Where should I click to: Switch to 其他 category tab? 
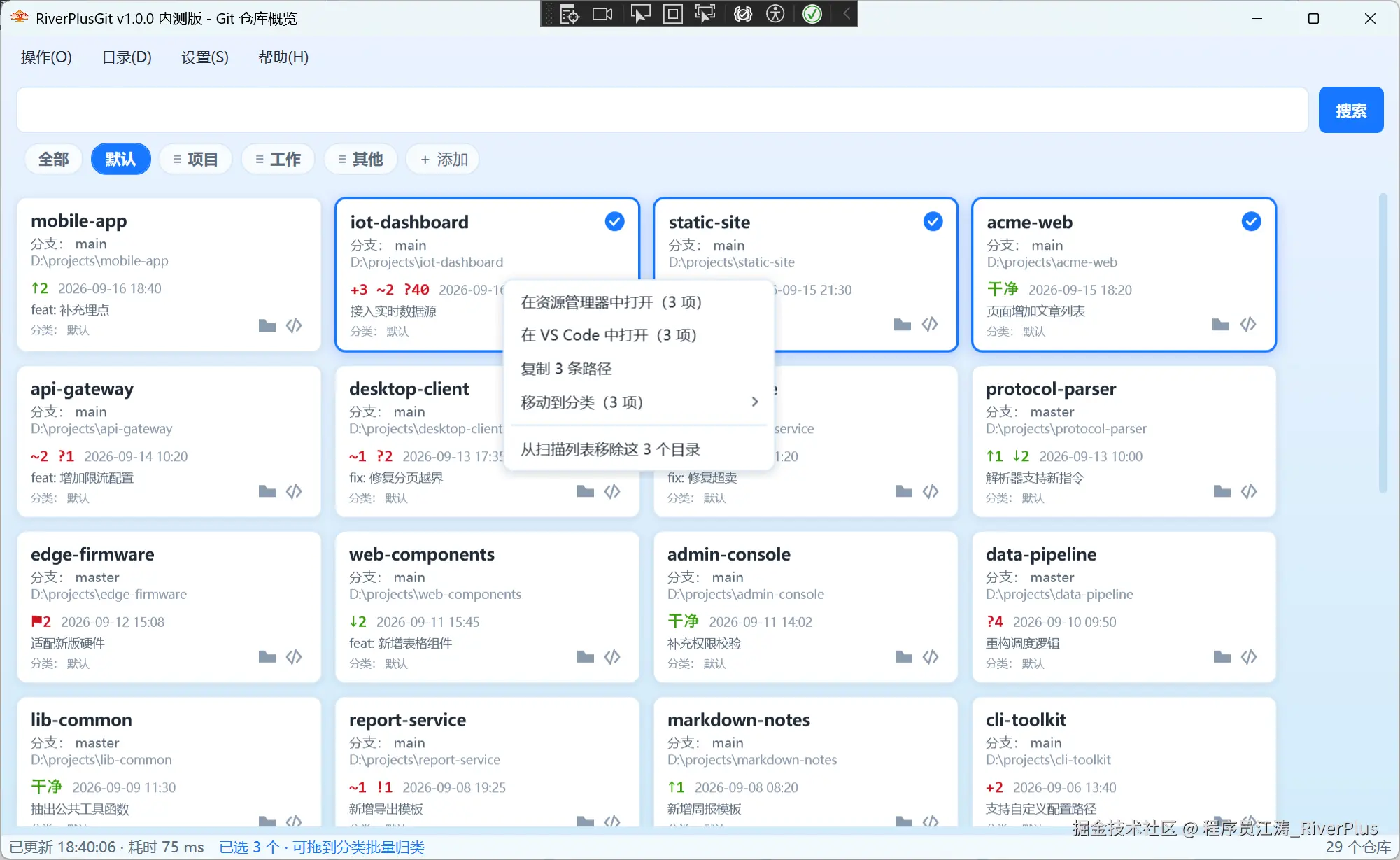click(360, 160)
